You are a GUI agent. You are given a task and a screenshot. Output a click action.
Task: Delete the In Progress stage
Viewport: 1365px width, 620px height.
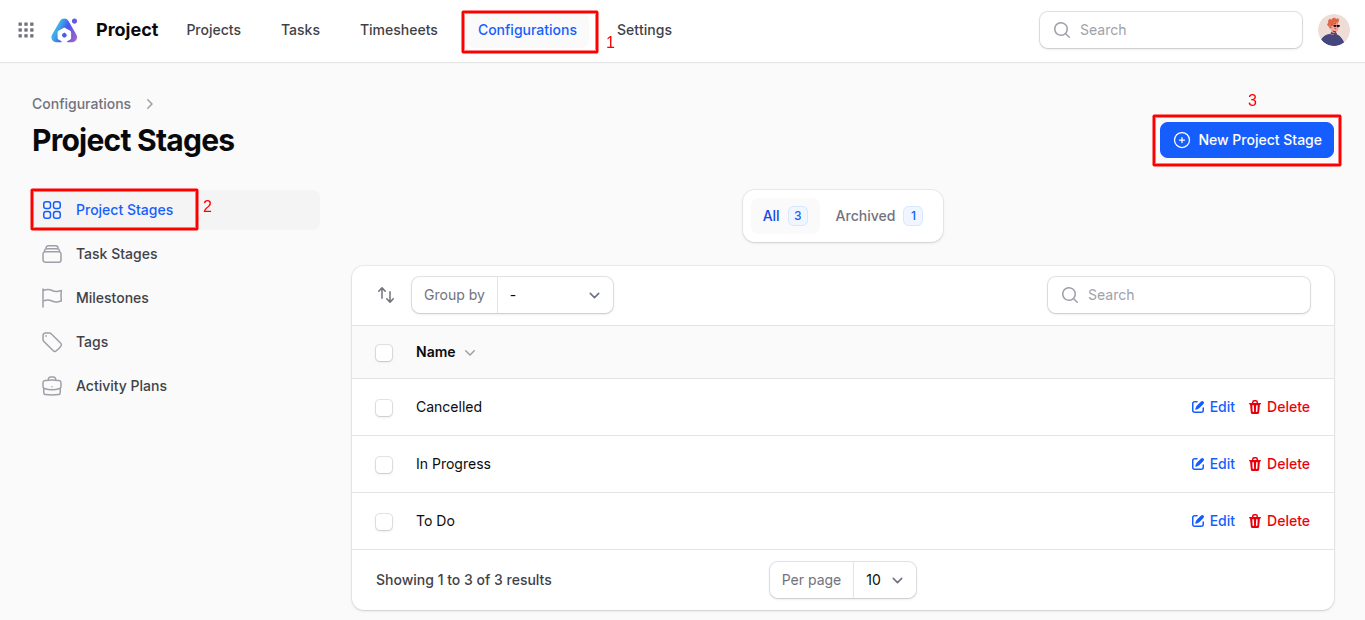pos(1279,464)
